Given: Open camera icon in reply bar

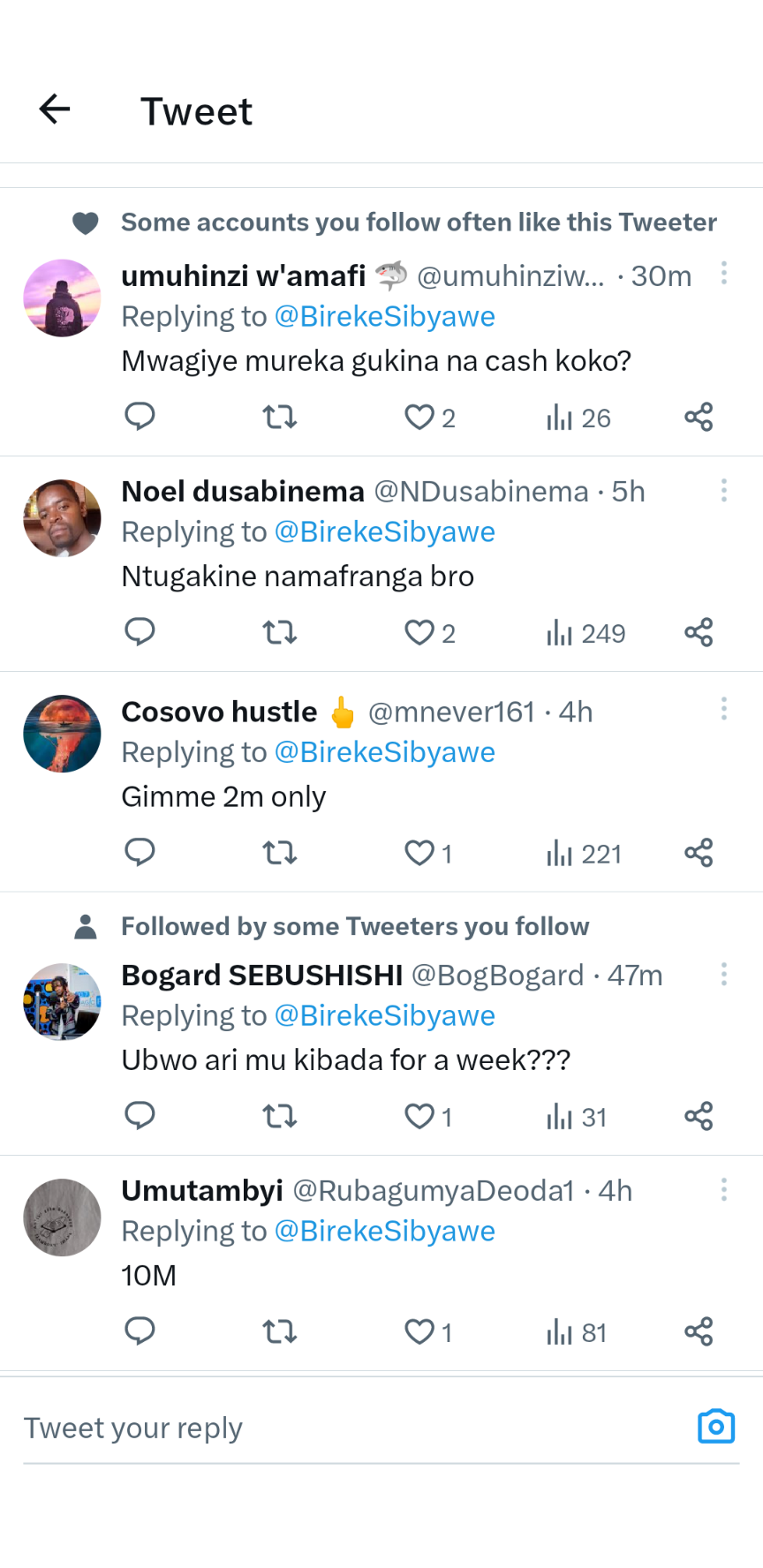Looking at the screenshot, I should pos(715,1427).
